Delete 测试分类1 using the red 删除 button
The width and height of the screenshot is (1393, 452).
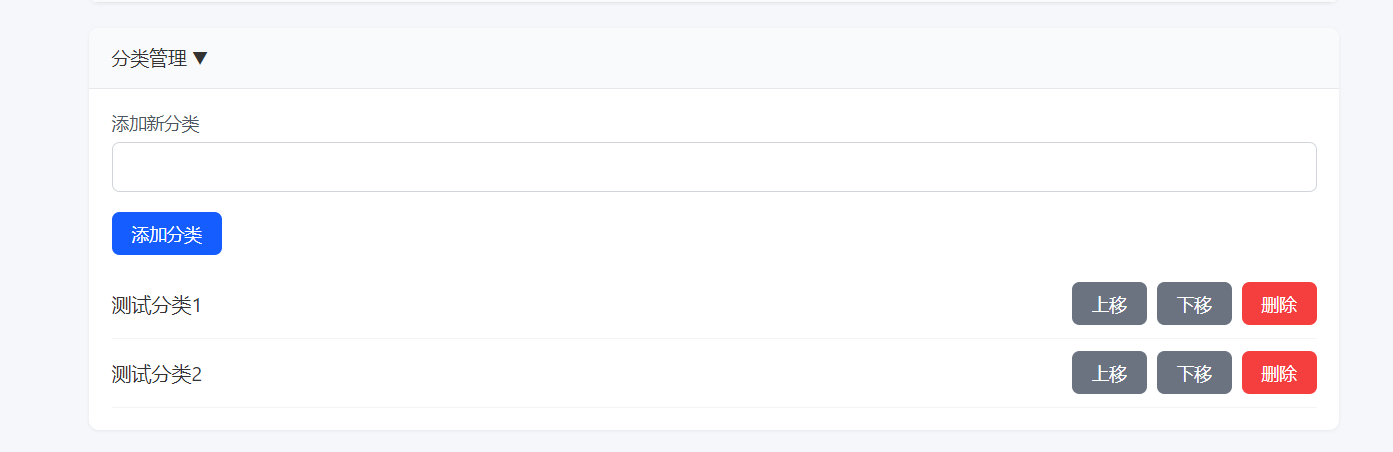click(1279, 304)
